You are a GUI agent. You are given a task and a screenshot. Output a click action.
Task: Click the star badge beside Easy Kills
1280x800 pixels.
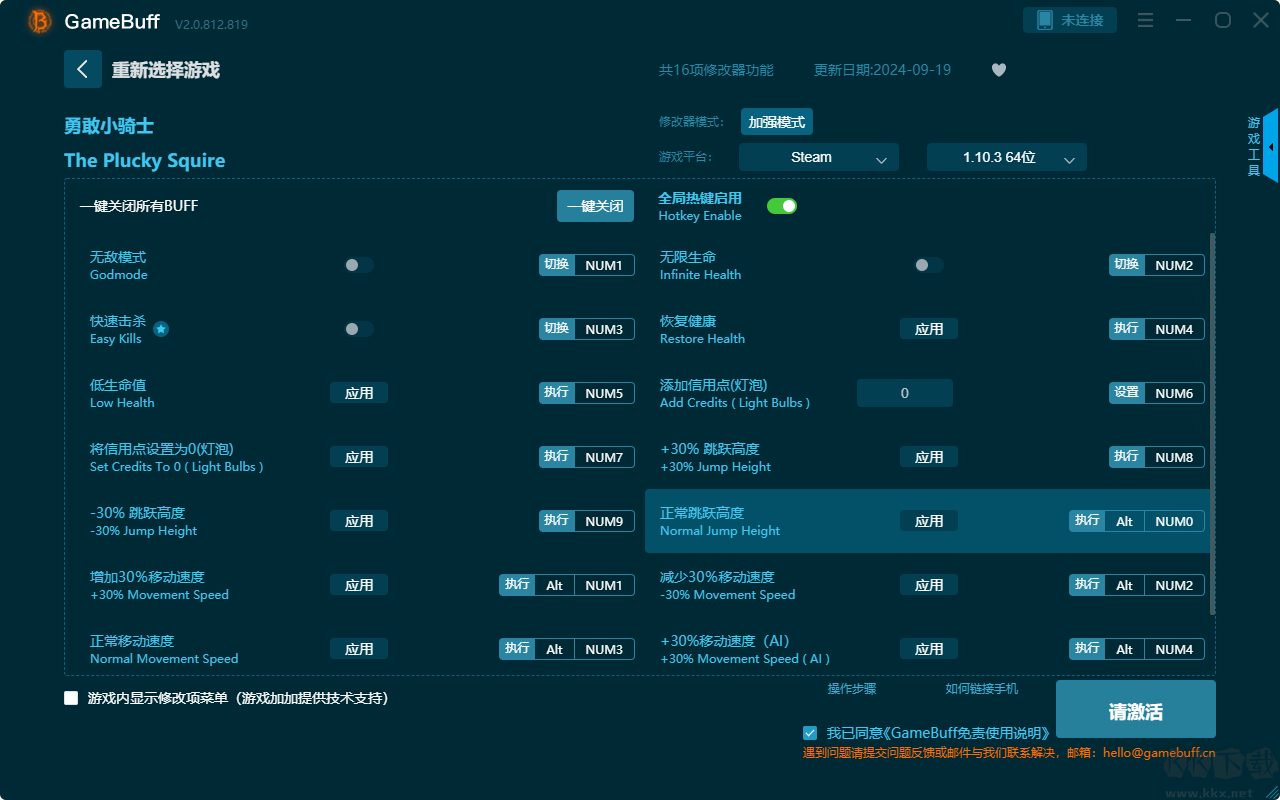click(x=161, y=329)
